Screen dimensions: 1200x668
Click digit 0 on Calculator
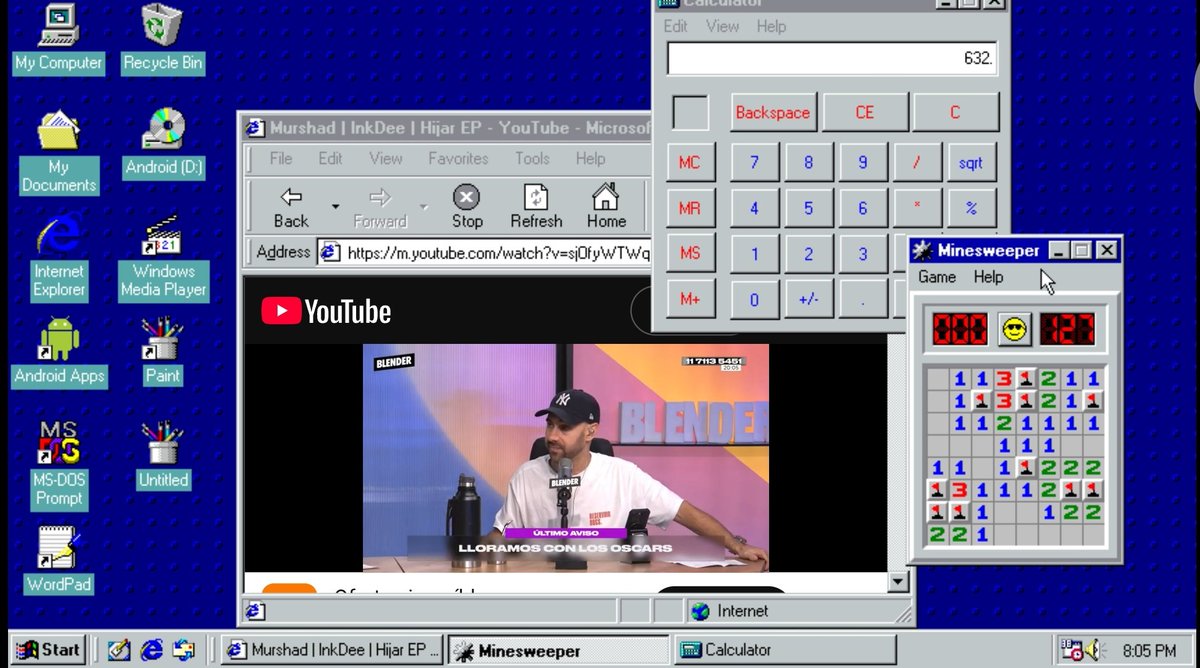pyautogui.click(x=754, y=300)
